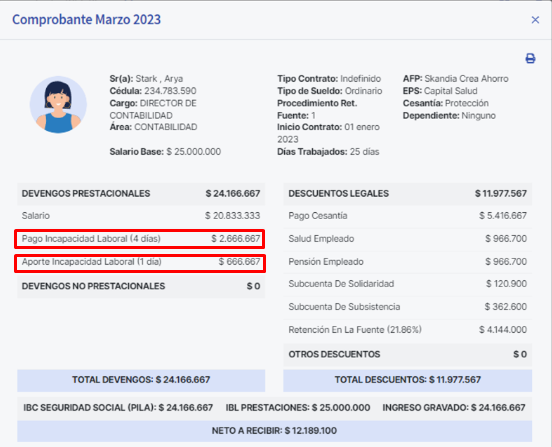Click the Pensión Empleado deduction row
This screenshot has height=447, width=552.
tap(407, 262)
